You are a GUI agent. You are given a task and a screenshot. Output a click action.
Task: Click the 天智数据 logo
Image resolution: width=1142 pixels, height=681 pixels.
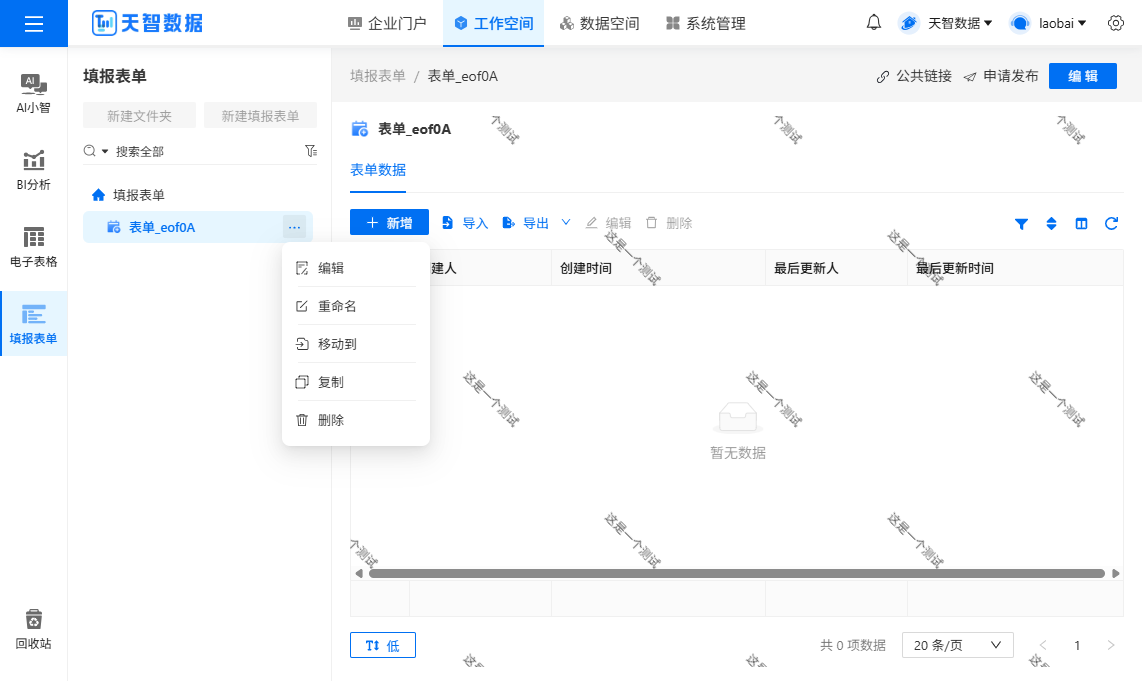coord(147,23)
